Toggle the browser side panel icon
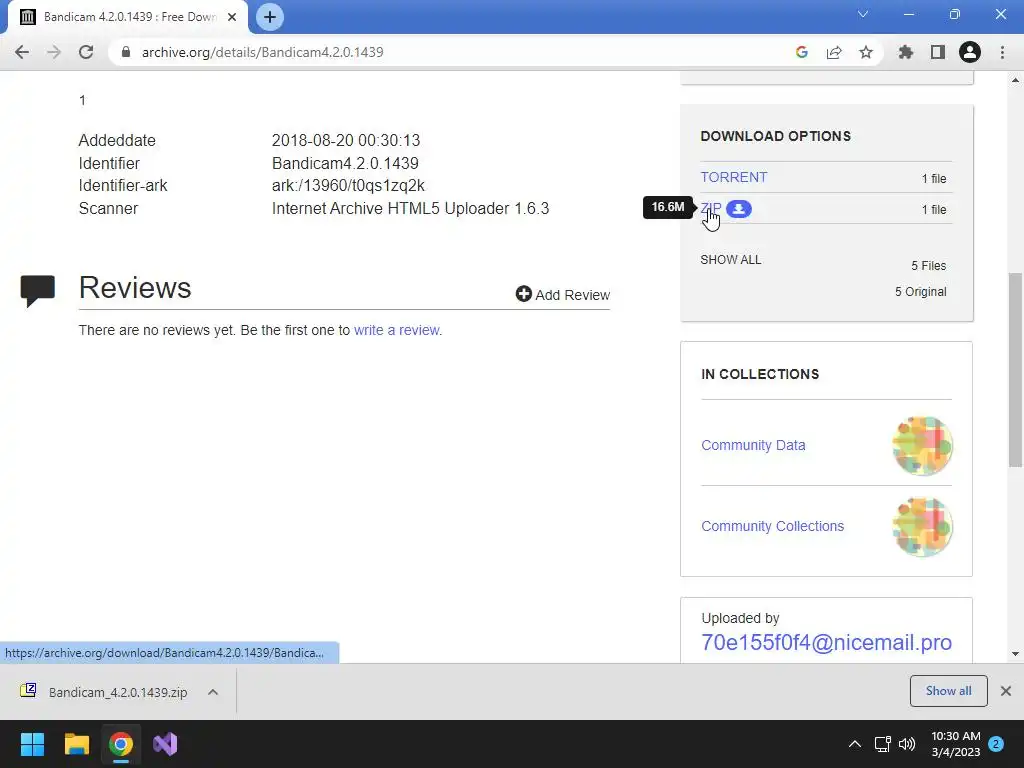Screen dimensions: 1024x768 tap(938, 52)
